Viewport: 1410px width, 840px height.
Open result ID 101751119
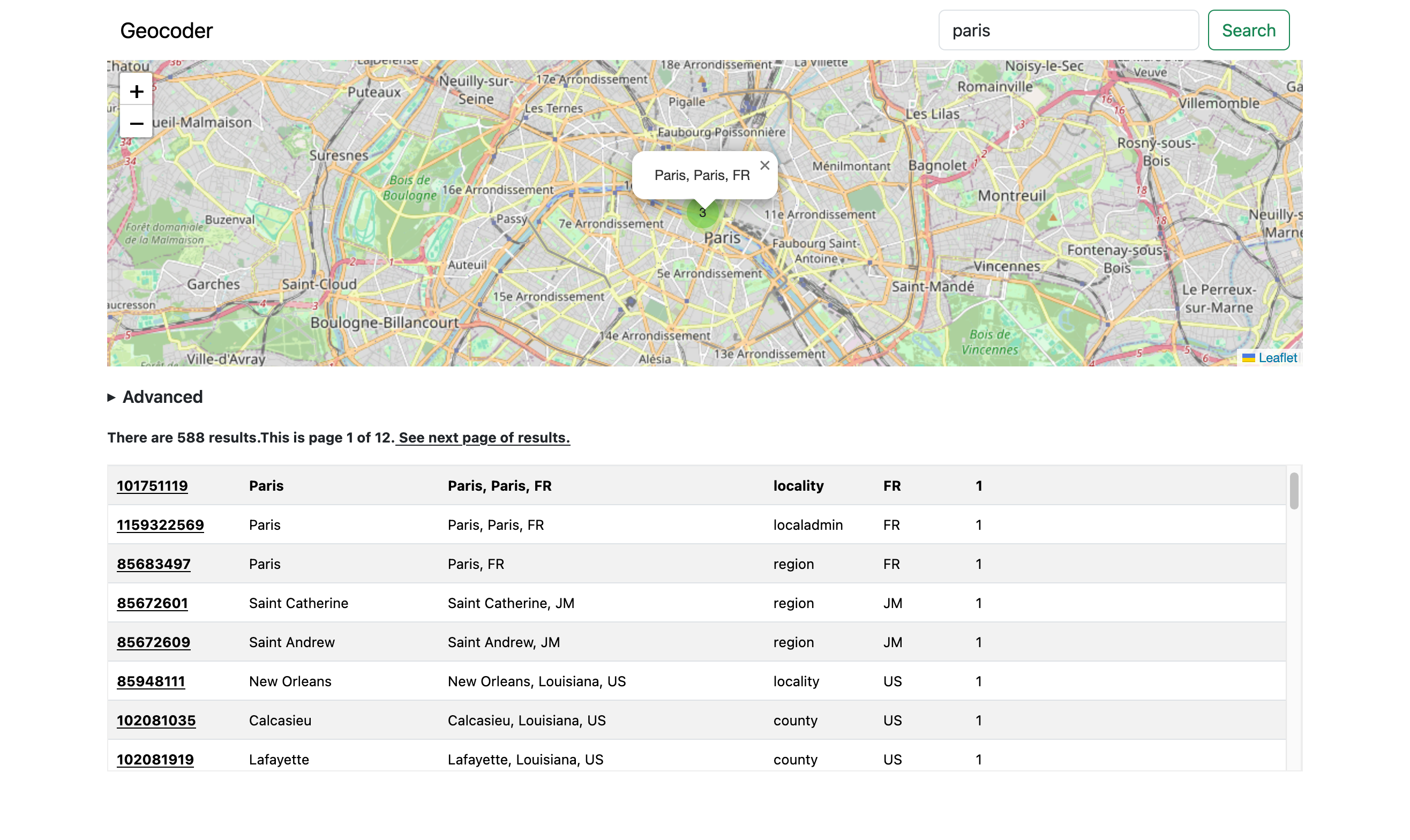pos(152,486)
